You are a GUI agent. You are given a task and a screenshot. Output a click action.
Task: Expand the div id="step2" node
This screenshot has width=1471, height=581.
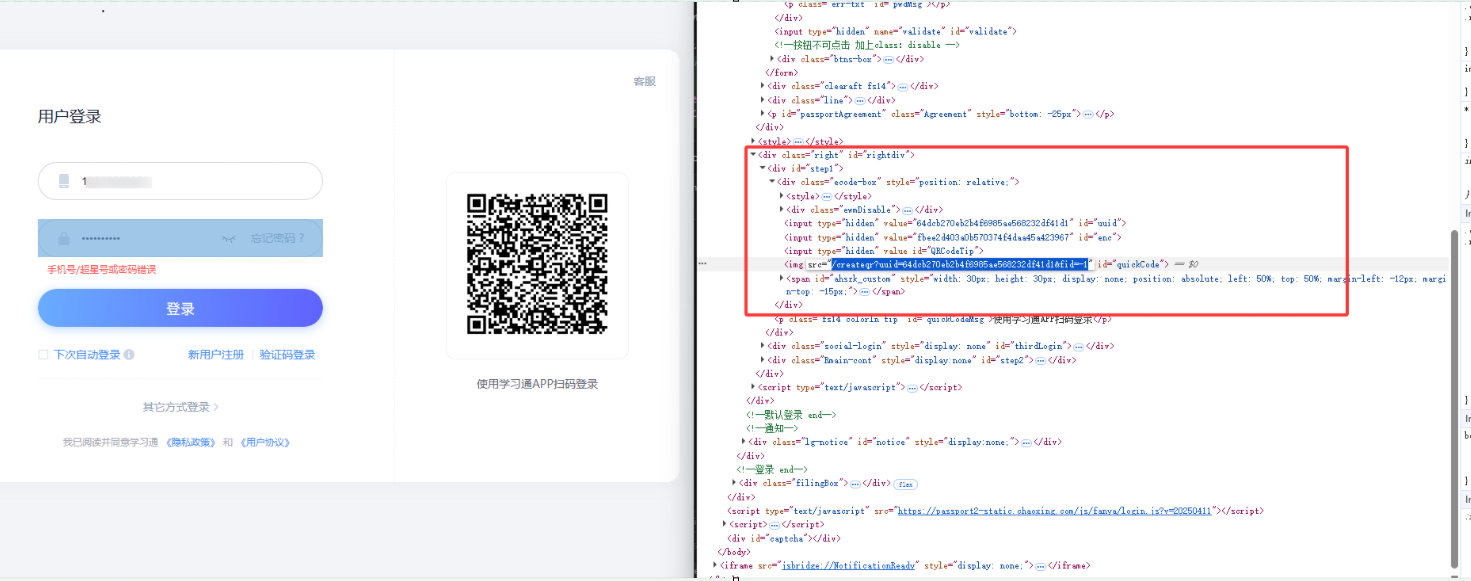(764, 360)
